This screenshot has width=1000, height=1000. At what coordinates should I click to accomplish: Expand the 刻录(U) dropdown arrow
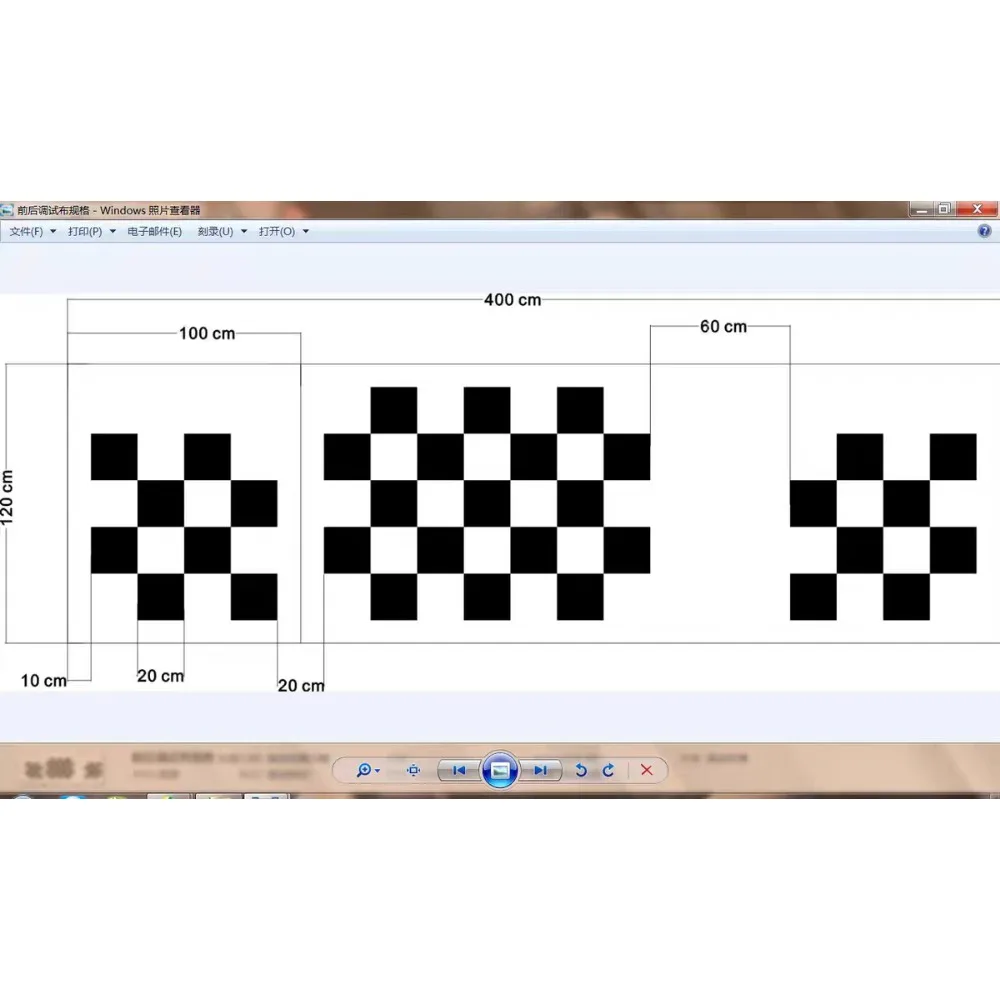point(244,232)
